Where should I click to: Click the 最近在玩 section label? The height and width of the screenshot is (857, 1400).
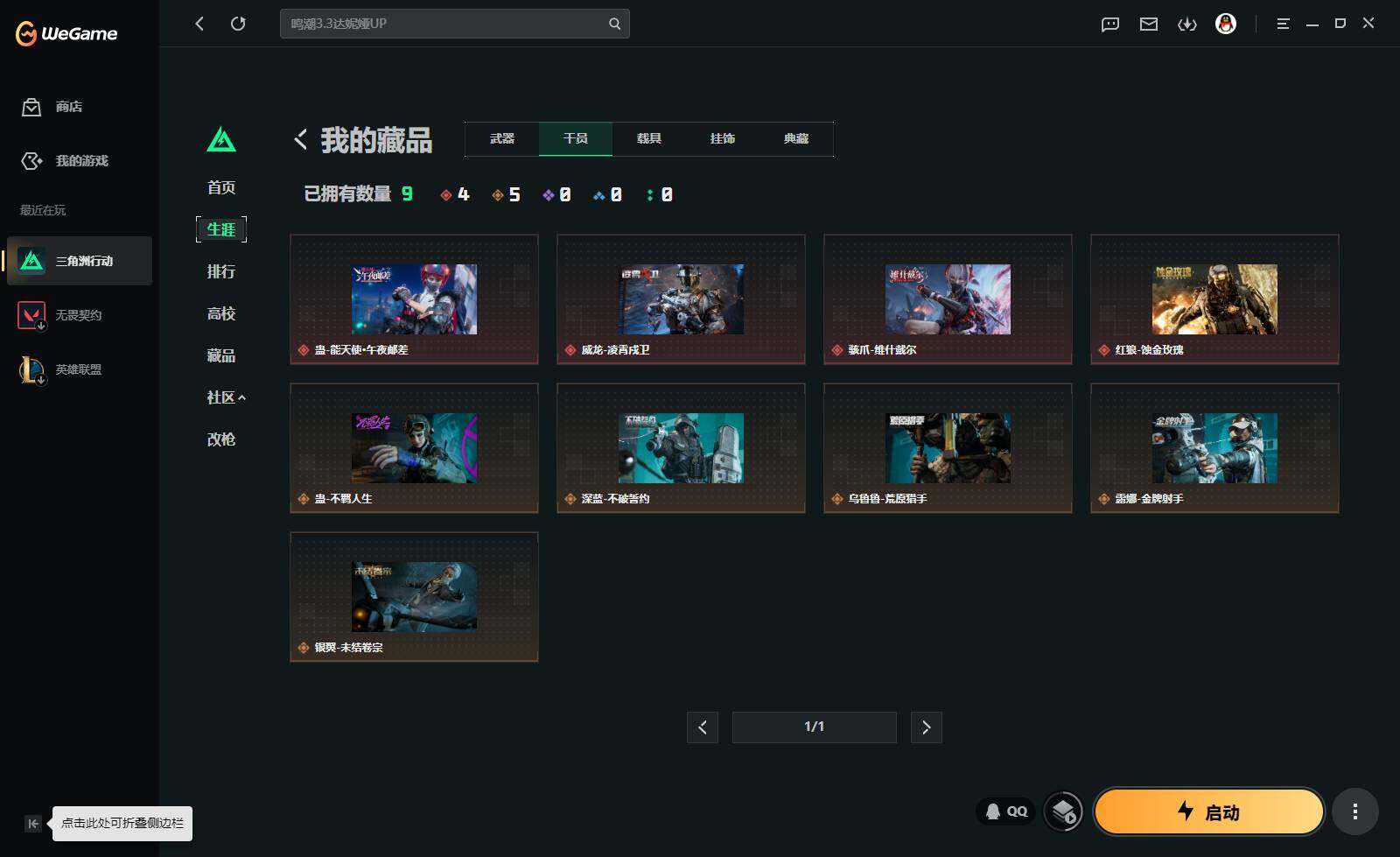point(43,210)
